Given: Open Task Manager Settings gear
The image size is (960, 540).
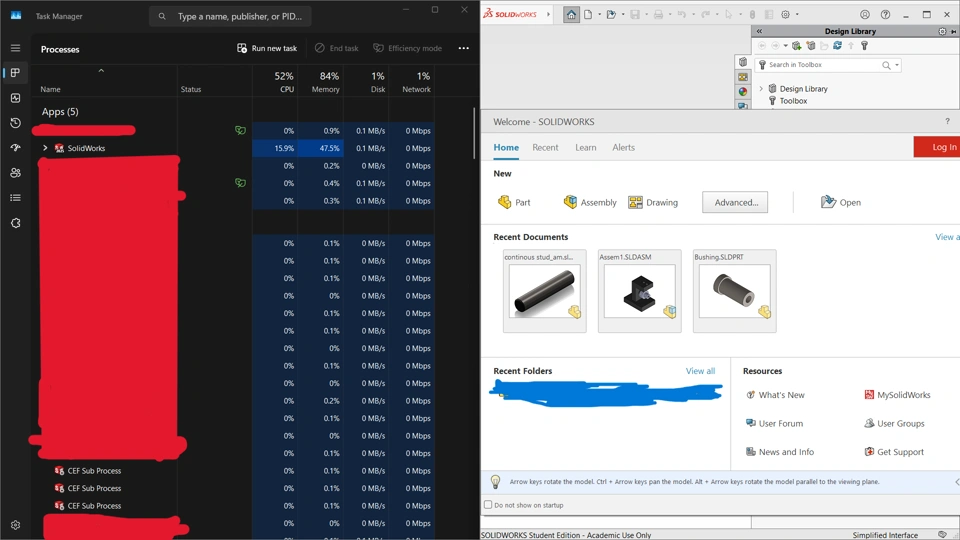Looking at the screenshot, I should pos(15,524).
